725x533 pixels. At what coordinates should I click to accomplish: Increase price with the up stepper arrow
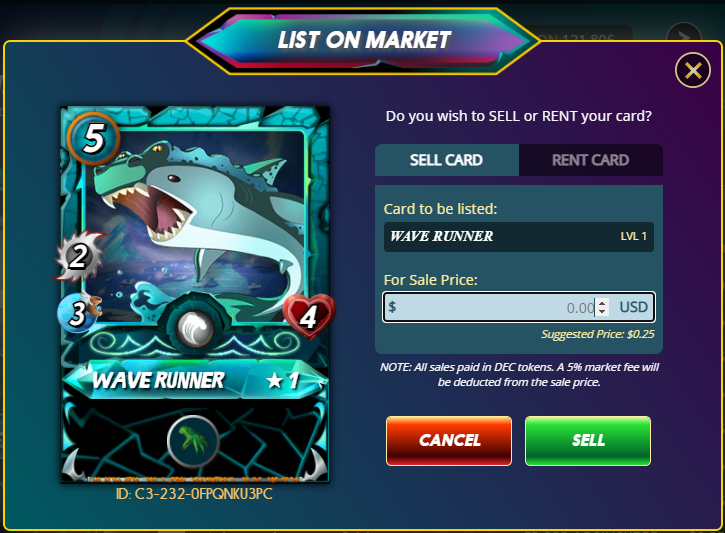(x=602, y=303)
